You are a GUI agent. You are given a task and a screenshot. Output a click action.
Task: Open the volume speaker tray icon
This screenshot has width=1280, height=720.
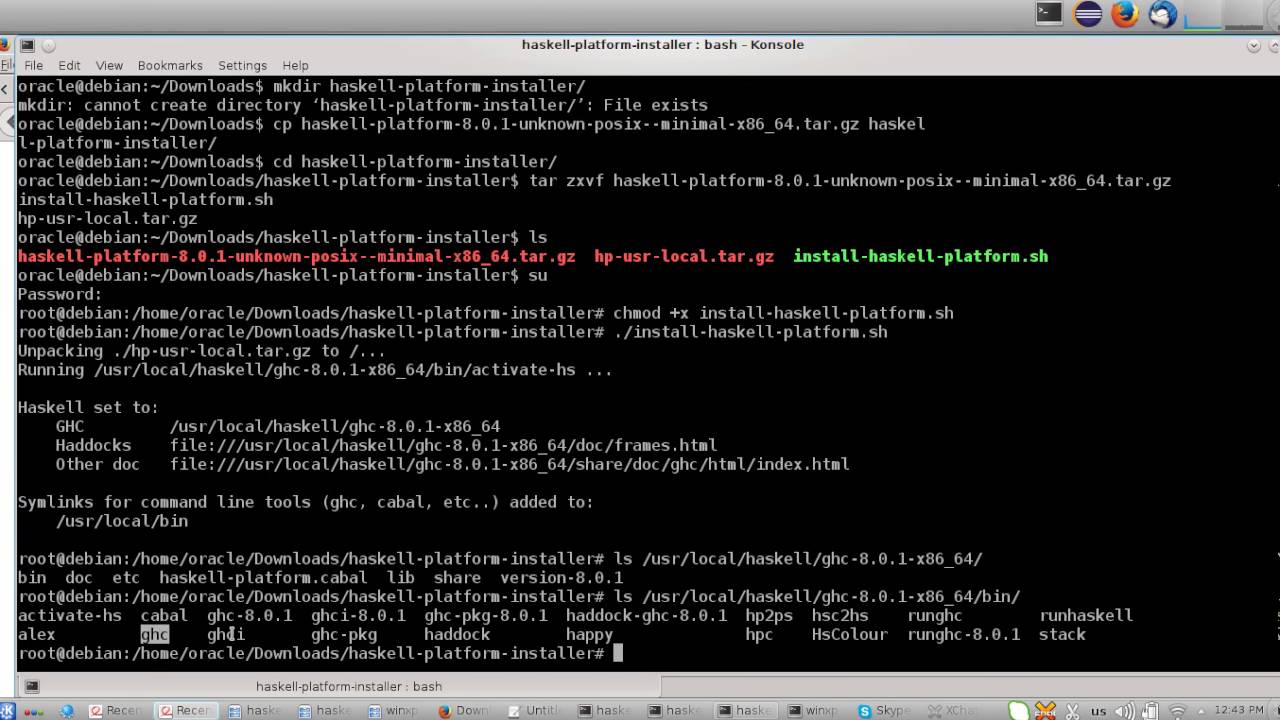tap(1125, 711)
